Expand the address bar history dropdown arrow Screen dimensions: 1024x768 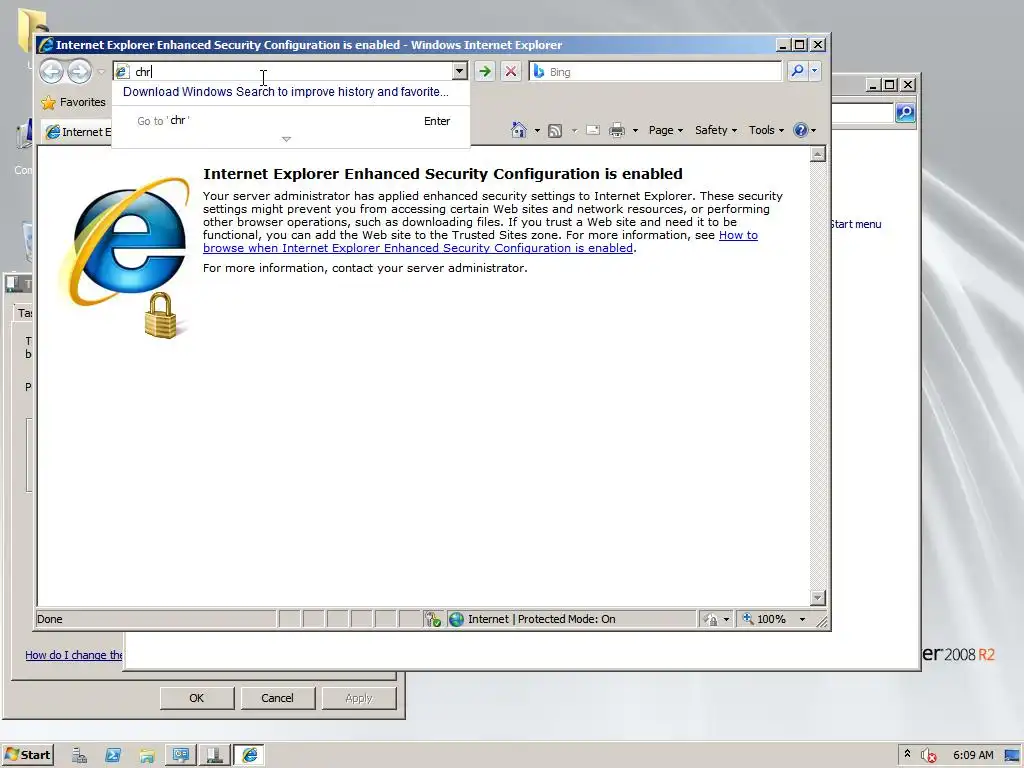pos(460,71)
